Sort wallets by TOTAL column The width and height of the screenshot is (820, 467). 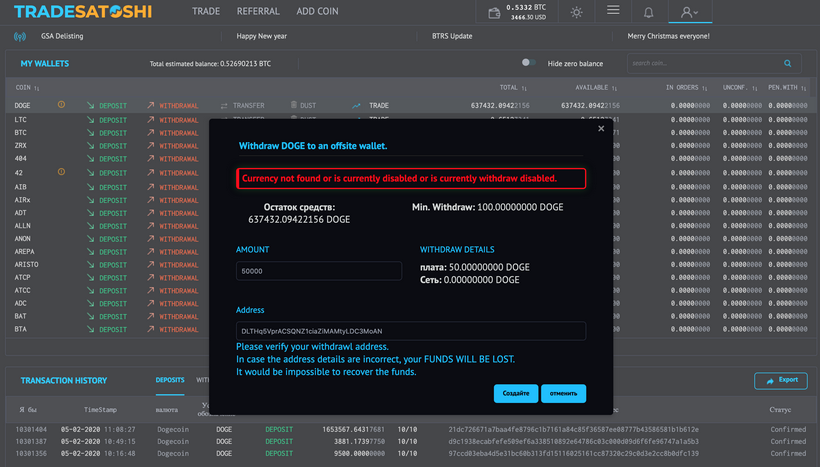[x=513, y=88]
